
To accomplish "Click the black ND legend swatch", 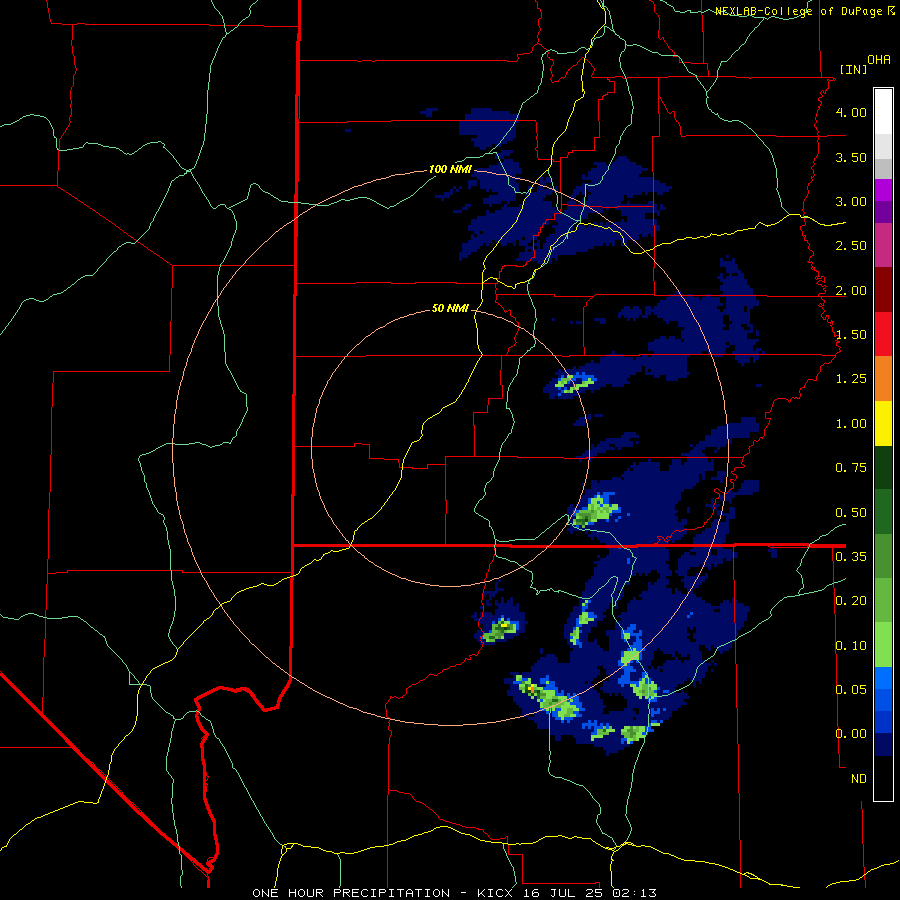I will tap(883, 778).
